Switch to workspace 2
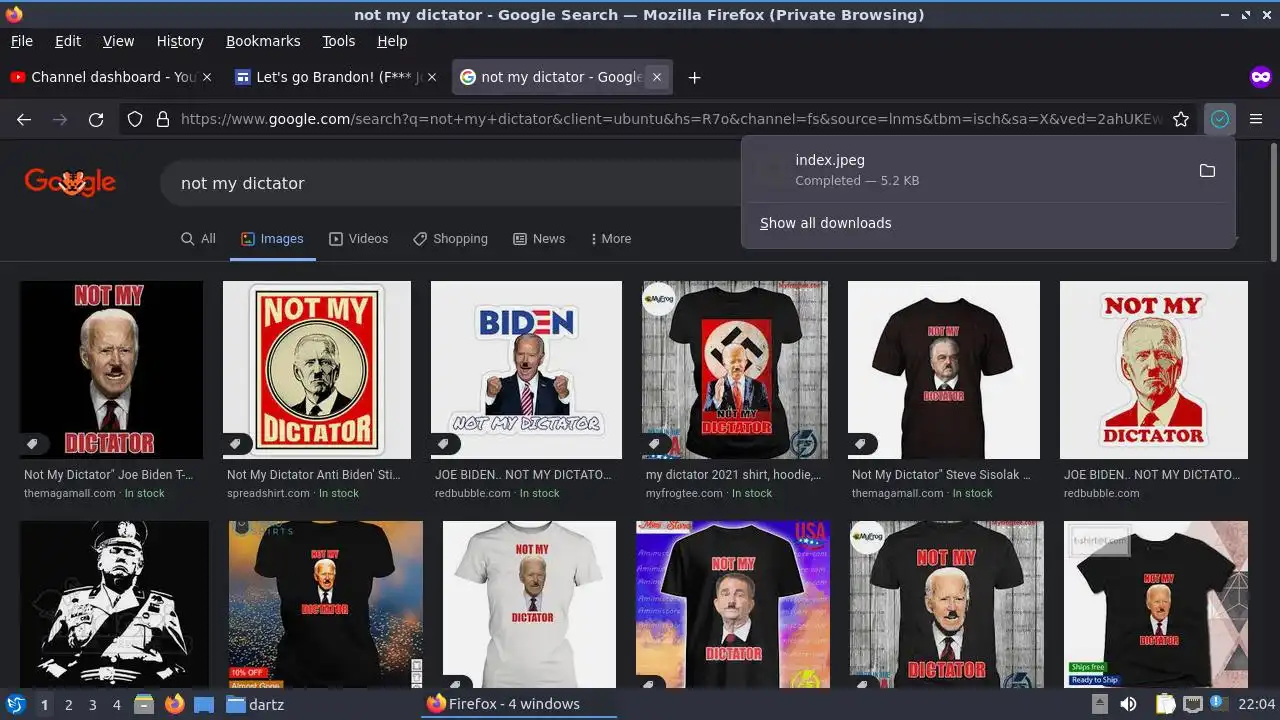Screen dimensions: 1280x720 tap(68, 704)
